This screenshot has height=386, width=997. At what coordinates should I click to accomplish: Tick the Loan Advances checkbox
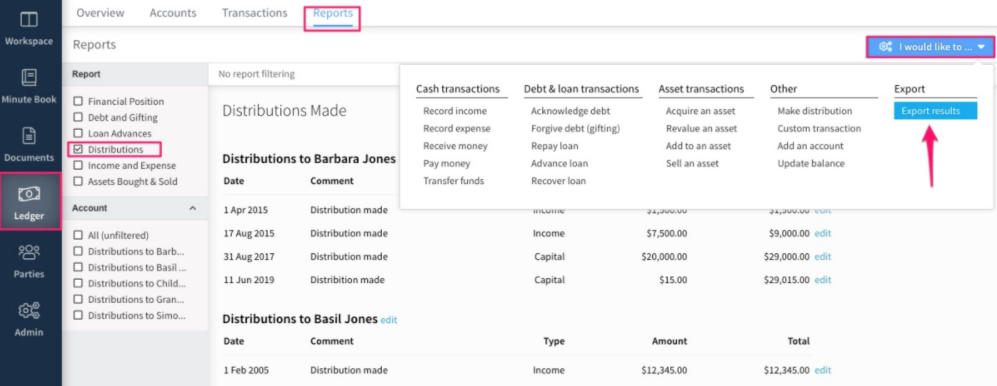pos(78,134)
